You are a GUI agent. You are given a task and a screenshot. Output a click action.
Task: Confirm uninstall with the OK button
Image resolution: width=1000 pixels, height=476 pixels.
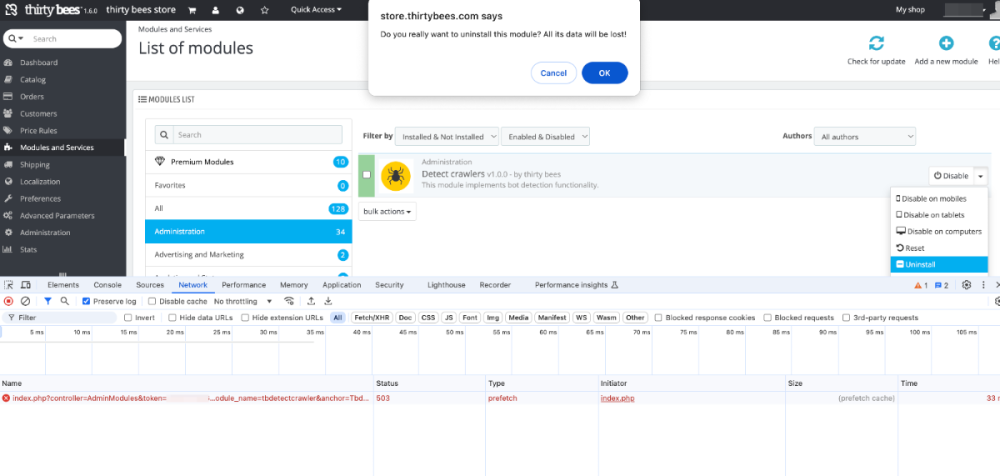click(x=604, y=73)
